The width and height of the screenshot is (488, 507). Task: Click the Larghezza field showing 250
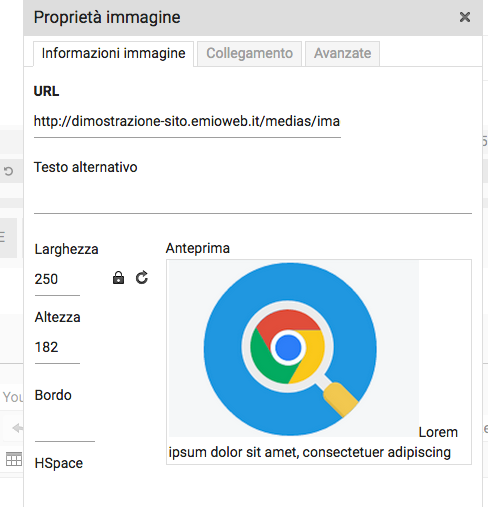57,280
